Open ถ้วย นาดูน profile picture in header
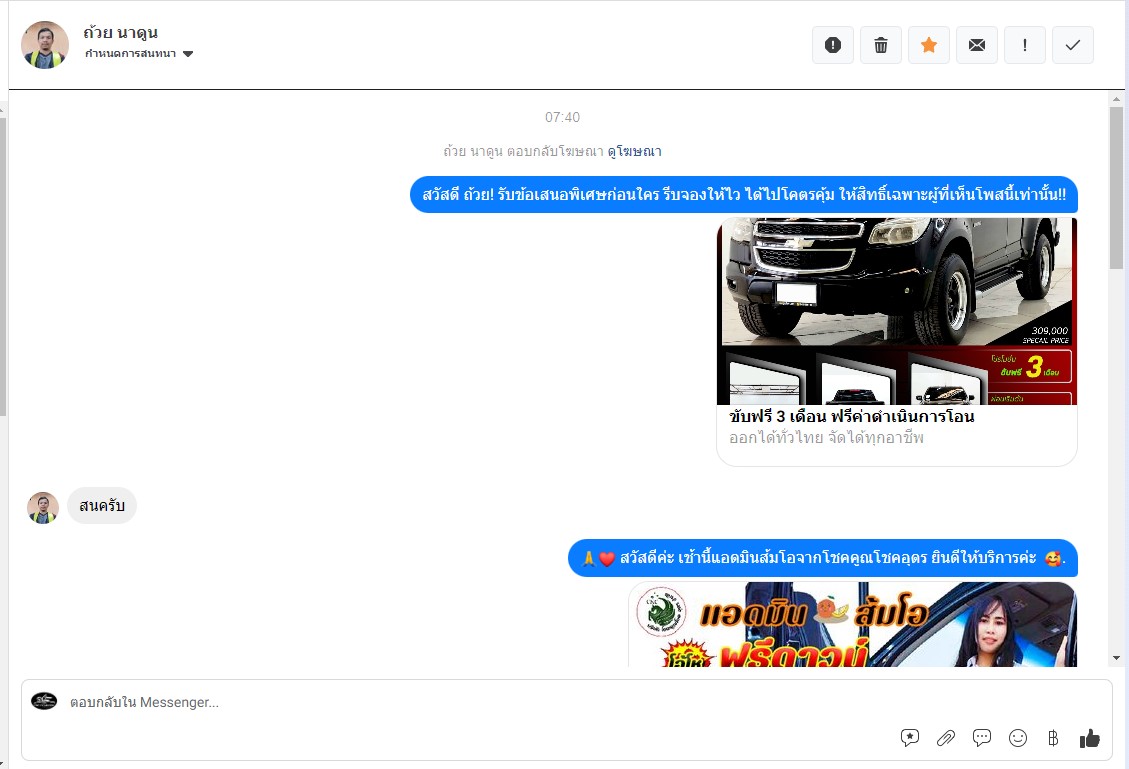The image size is (1129, 769). (45, 45)
